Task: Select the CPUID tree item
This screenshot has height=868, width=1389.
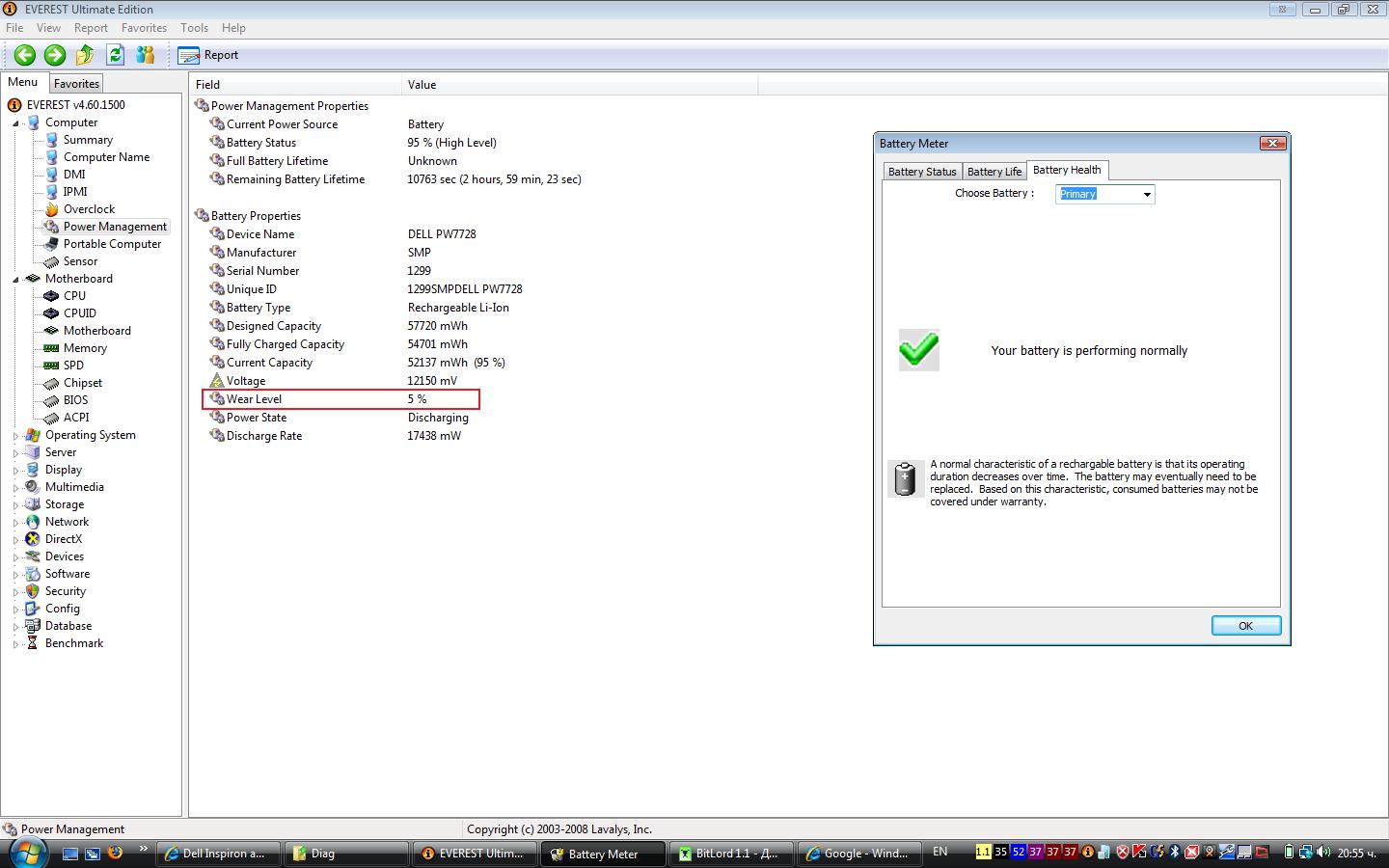Action: (x=80, y=313)
